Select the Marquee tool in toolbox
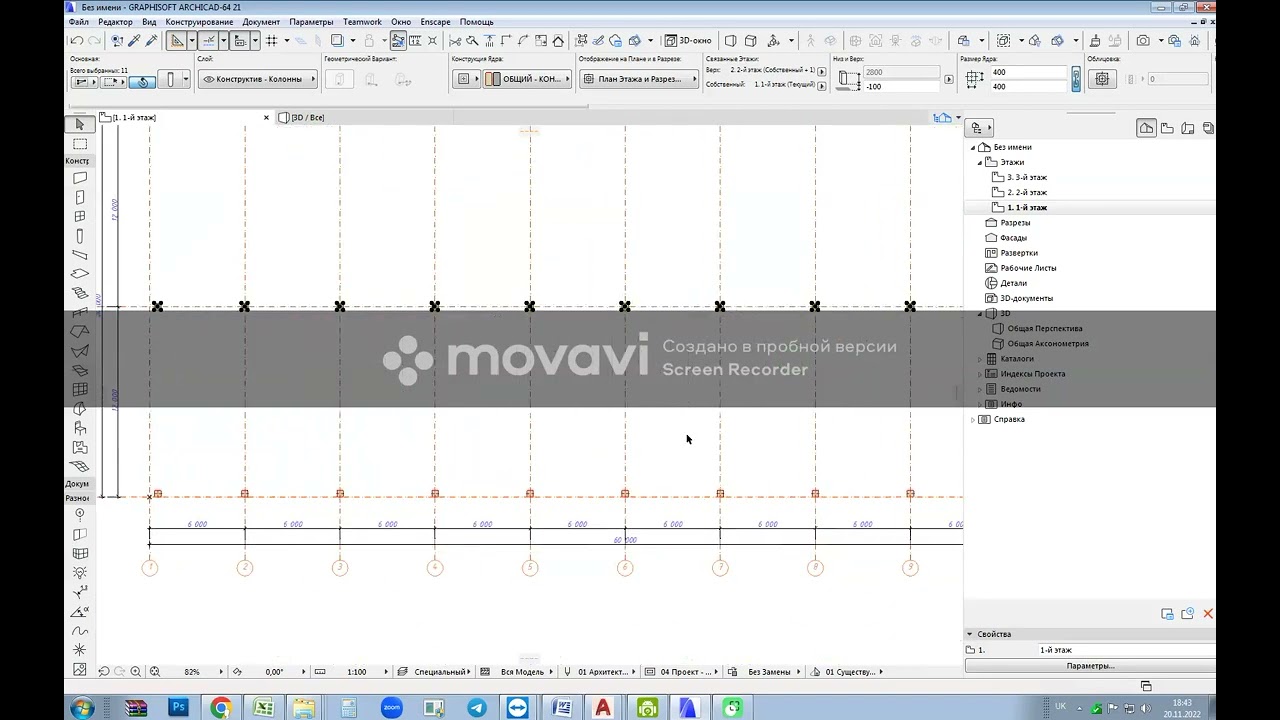Screen dimensions: 1280x720 [79, 144]
